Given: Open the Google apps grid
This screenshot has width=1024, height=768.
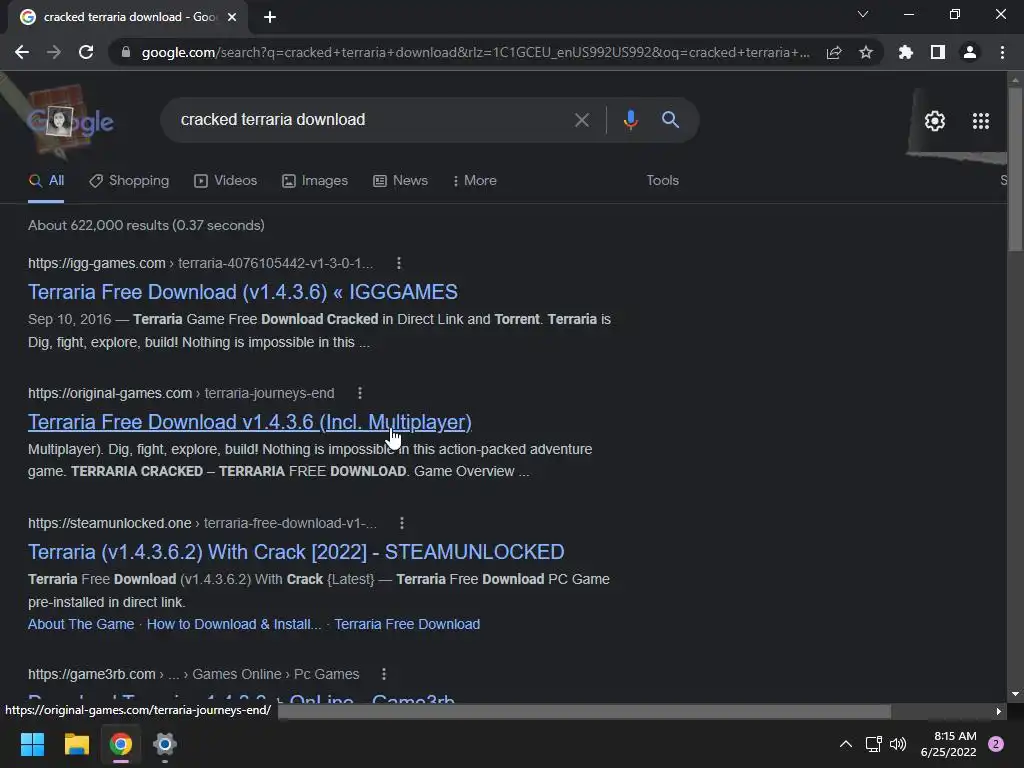Looking at the screenshot, I should (x=980, y=121).
